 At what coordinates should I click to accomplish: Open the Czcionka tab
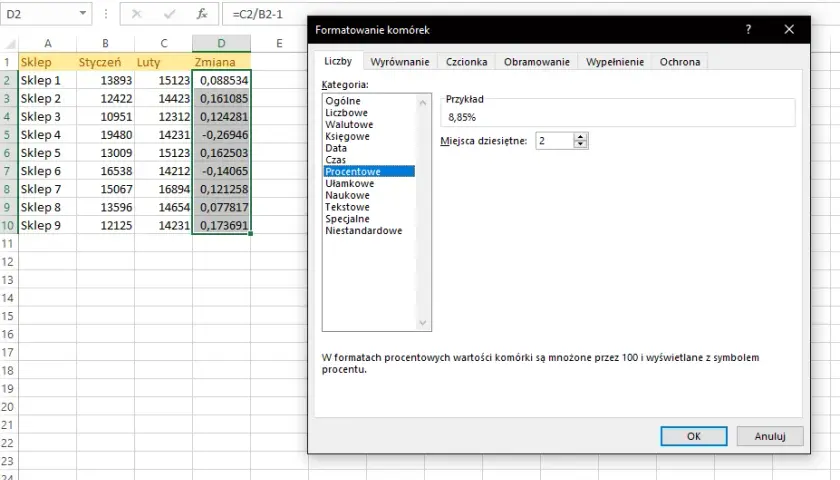tap(467, 62)
